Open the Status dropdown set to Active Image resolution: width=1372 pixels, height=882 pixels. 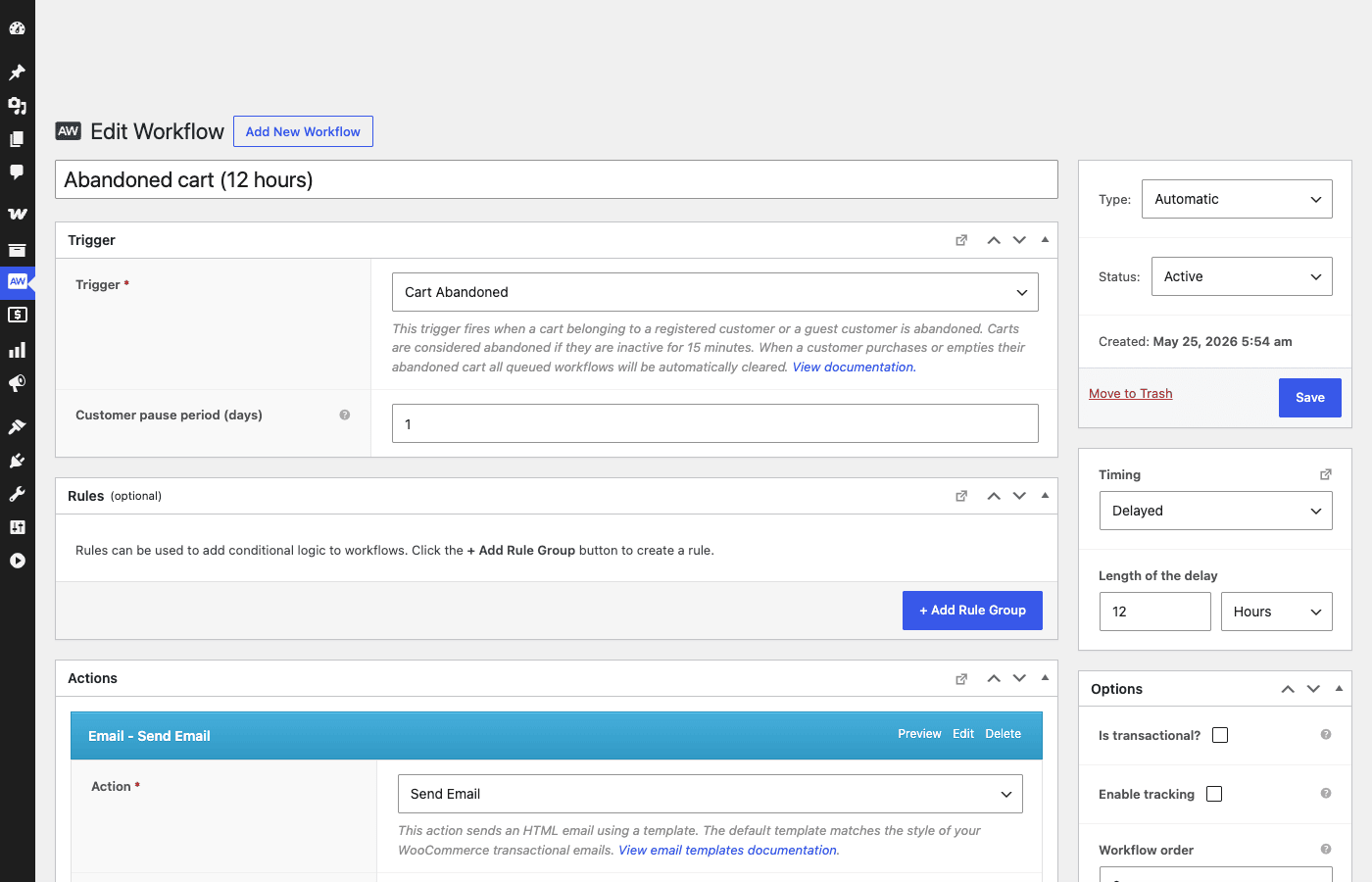[1242, 276]
